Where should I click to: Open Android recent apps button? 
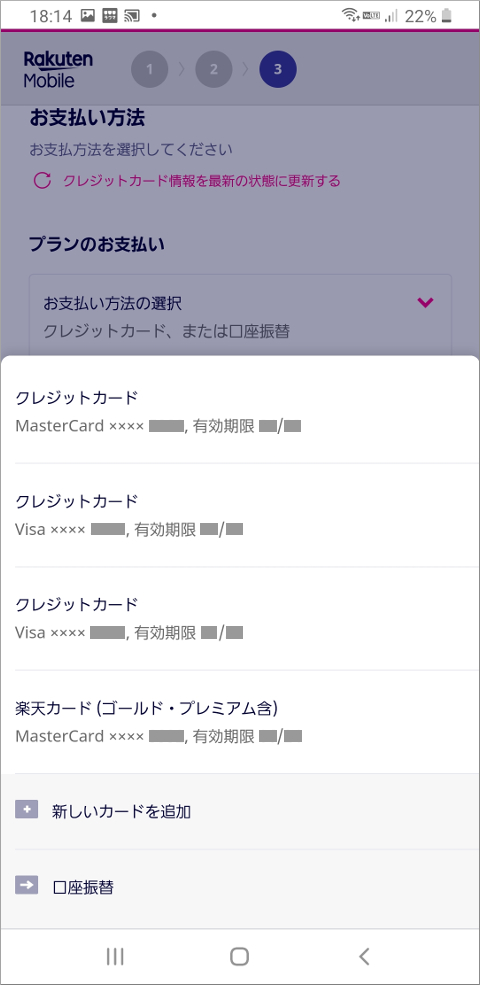point(115,956)
